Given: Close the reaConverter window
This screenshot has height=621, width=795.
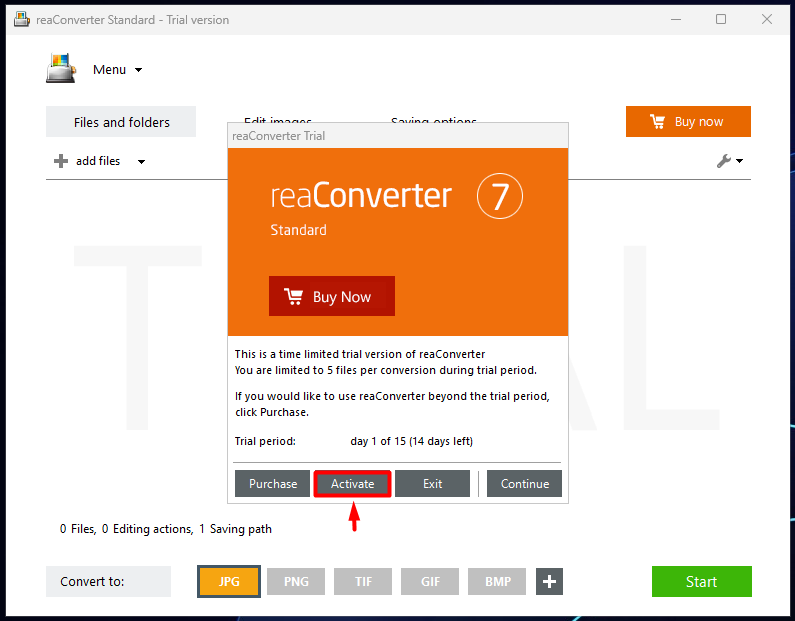Looking at the screenshot, I should point(767,19).
